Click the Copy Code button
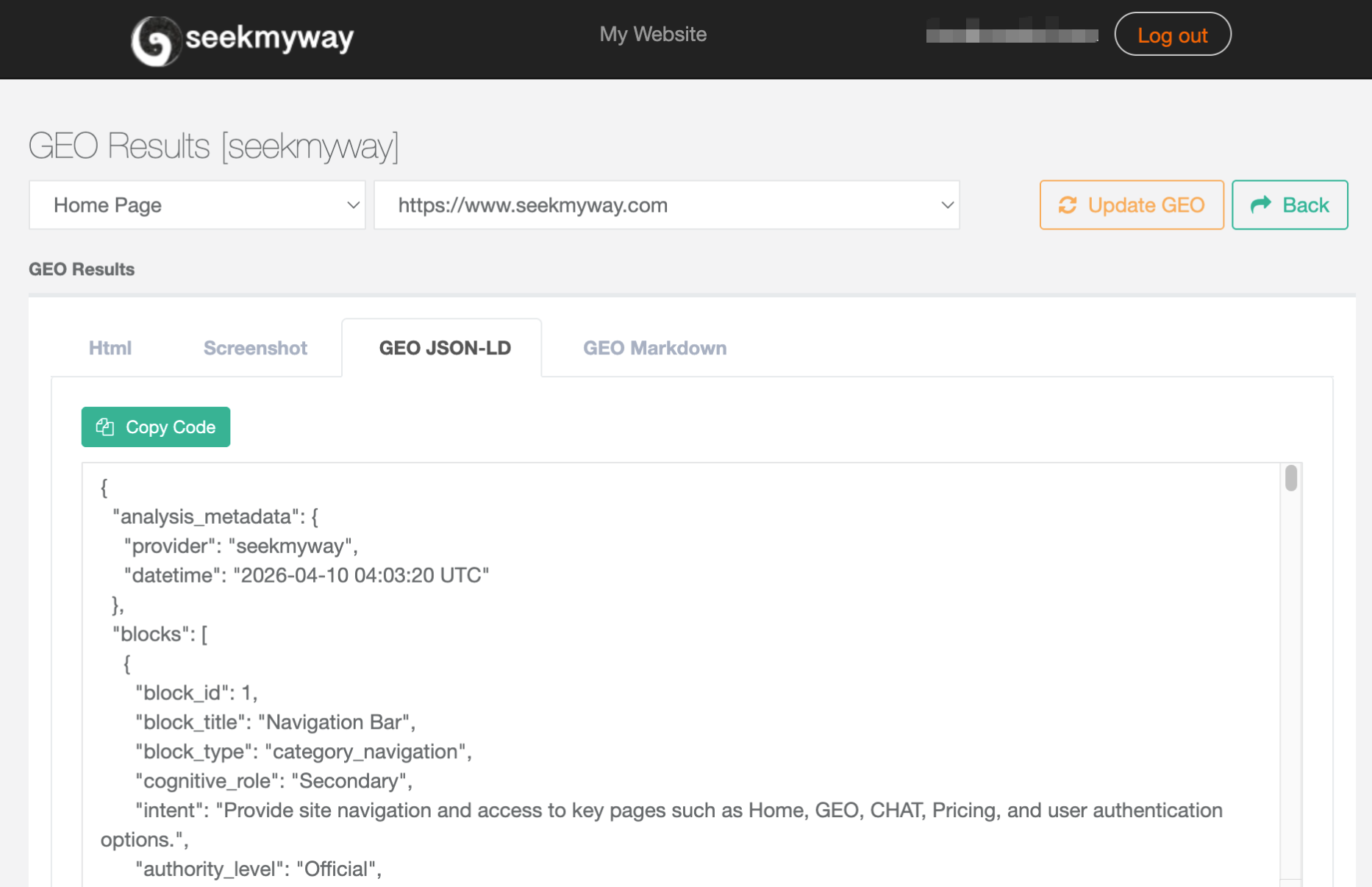The width and height of the screenshot is (1372, 887). click(x=156, y=427)
